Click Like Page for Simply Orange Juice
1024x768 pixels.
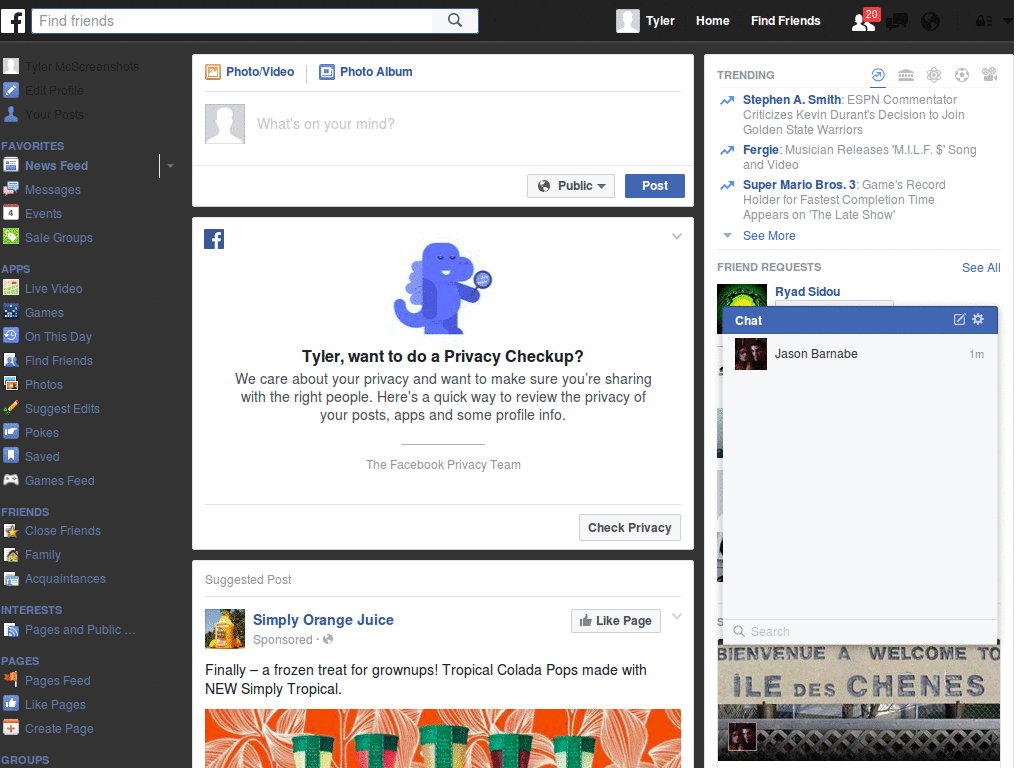[616, 621]
